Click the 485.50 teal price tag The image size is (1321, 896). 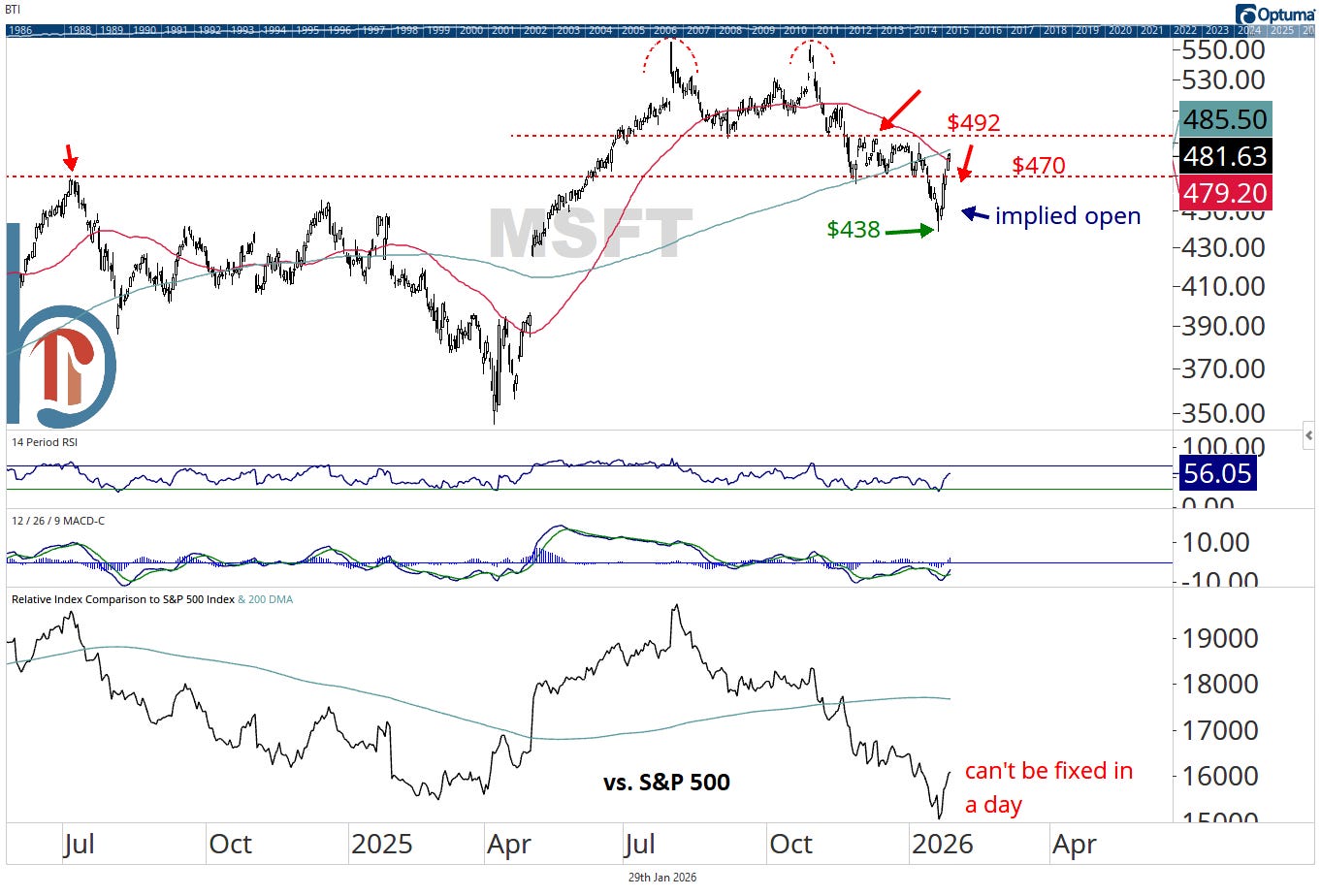point(1224,119)
